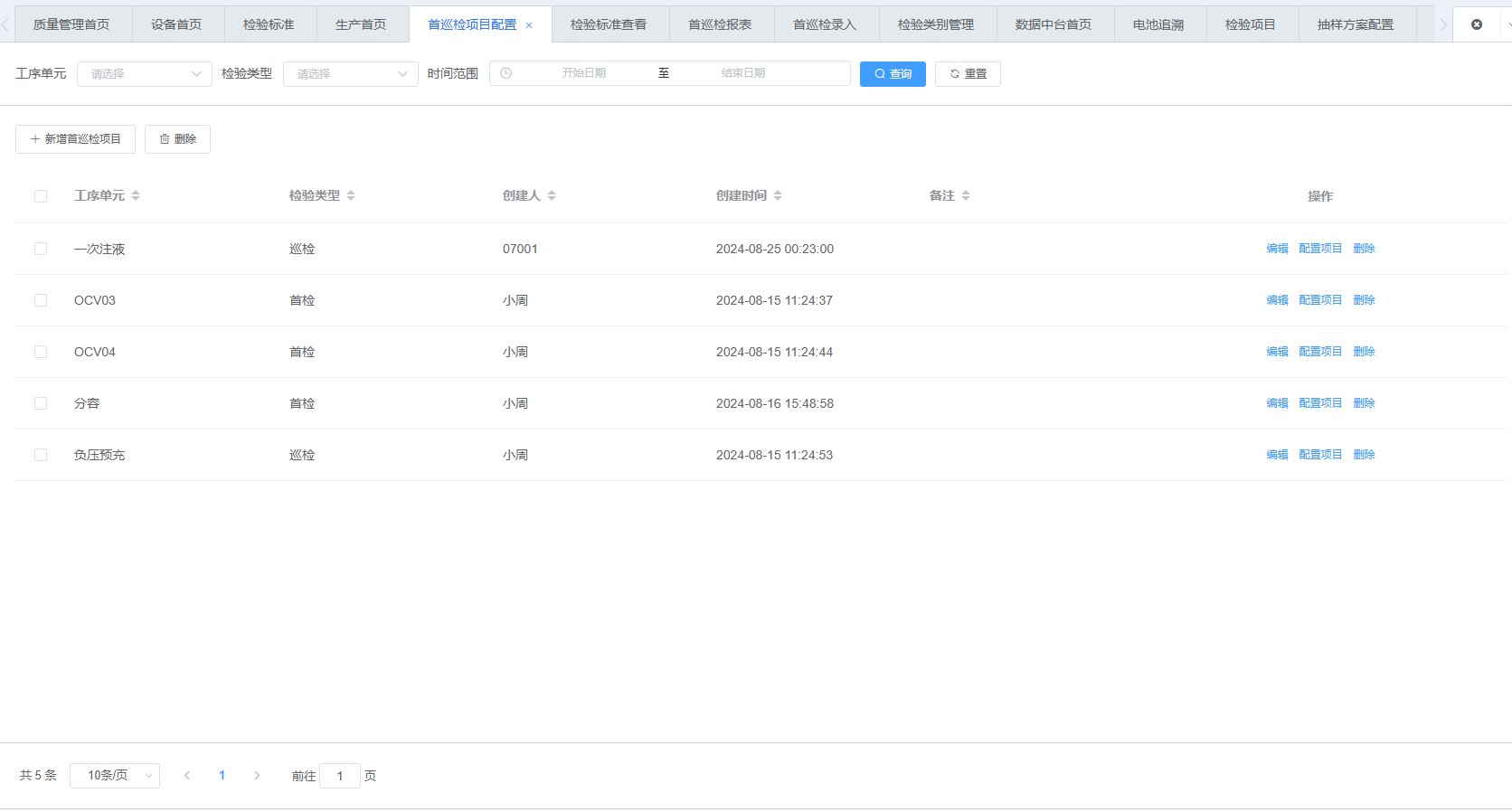Delete the 分容 row

click(1364, 403)
